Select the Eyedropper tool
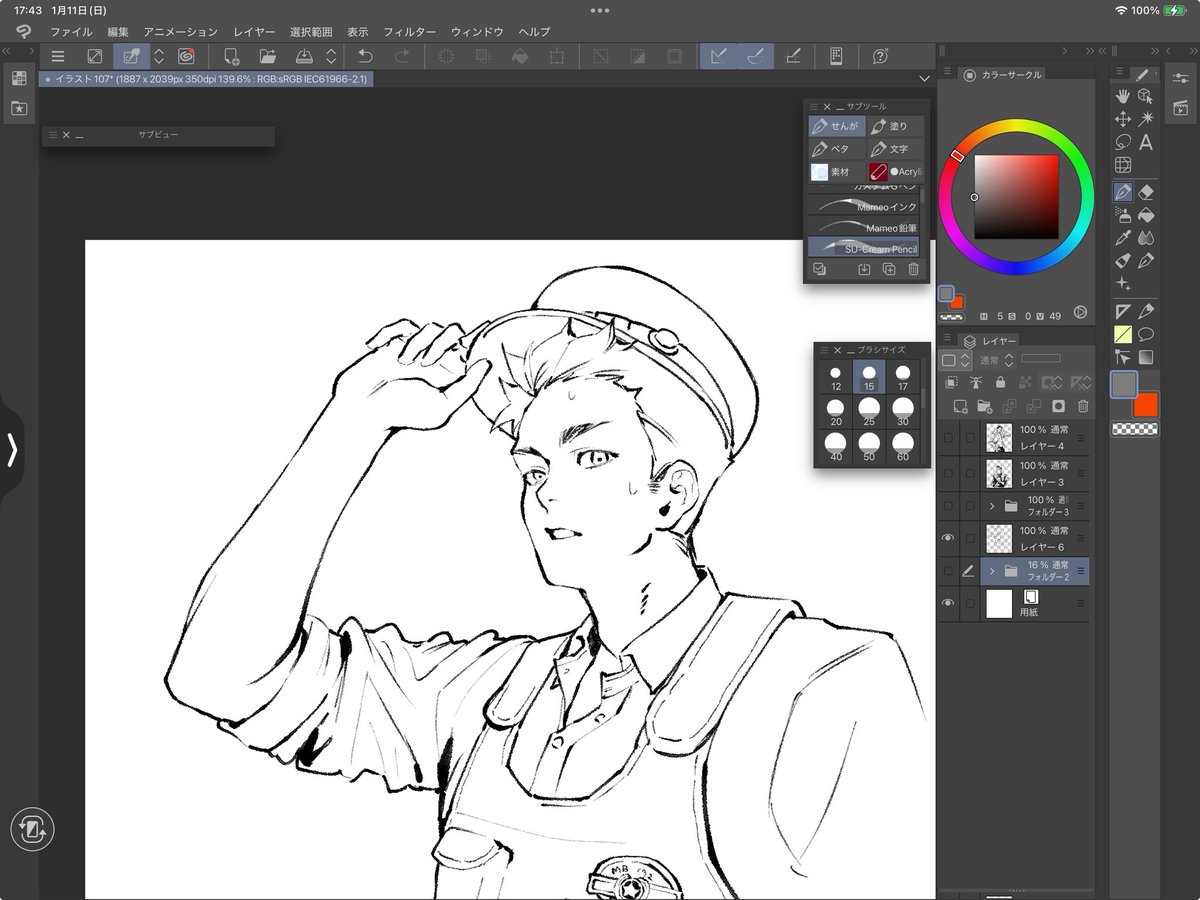 [x=1123, y=237]
